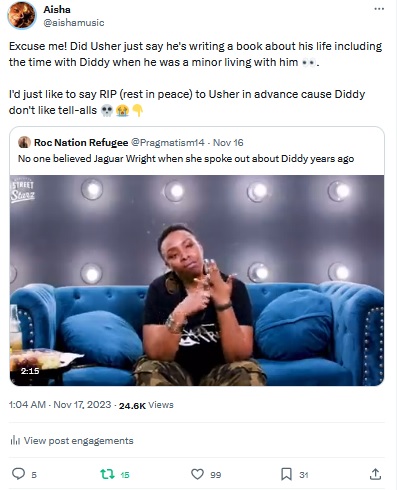
Task: Open the three-dot more options menu
Action: coord(379,9)
